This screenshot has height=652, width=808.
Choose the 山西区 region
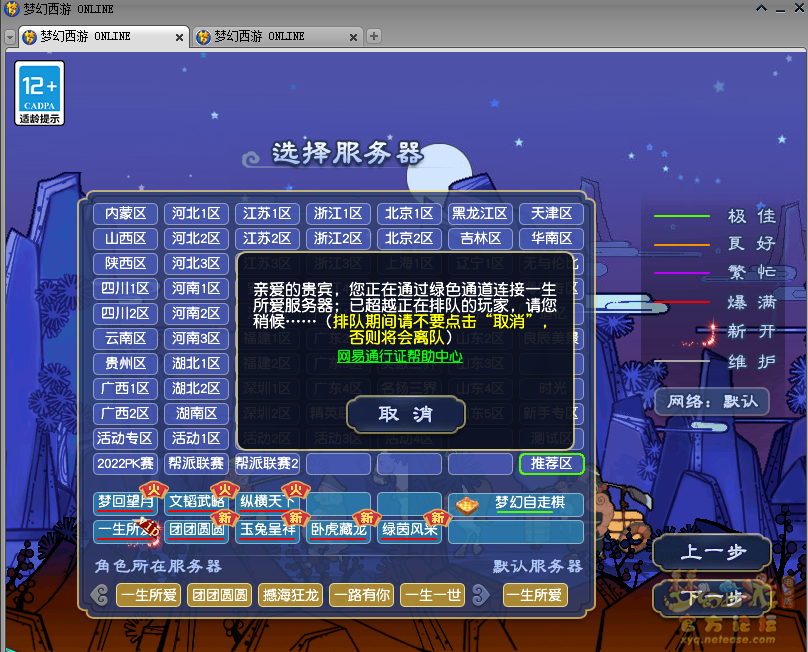click(x=125, y=238)
